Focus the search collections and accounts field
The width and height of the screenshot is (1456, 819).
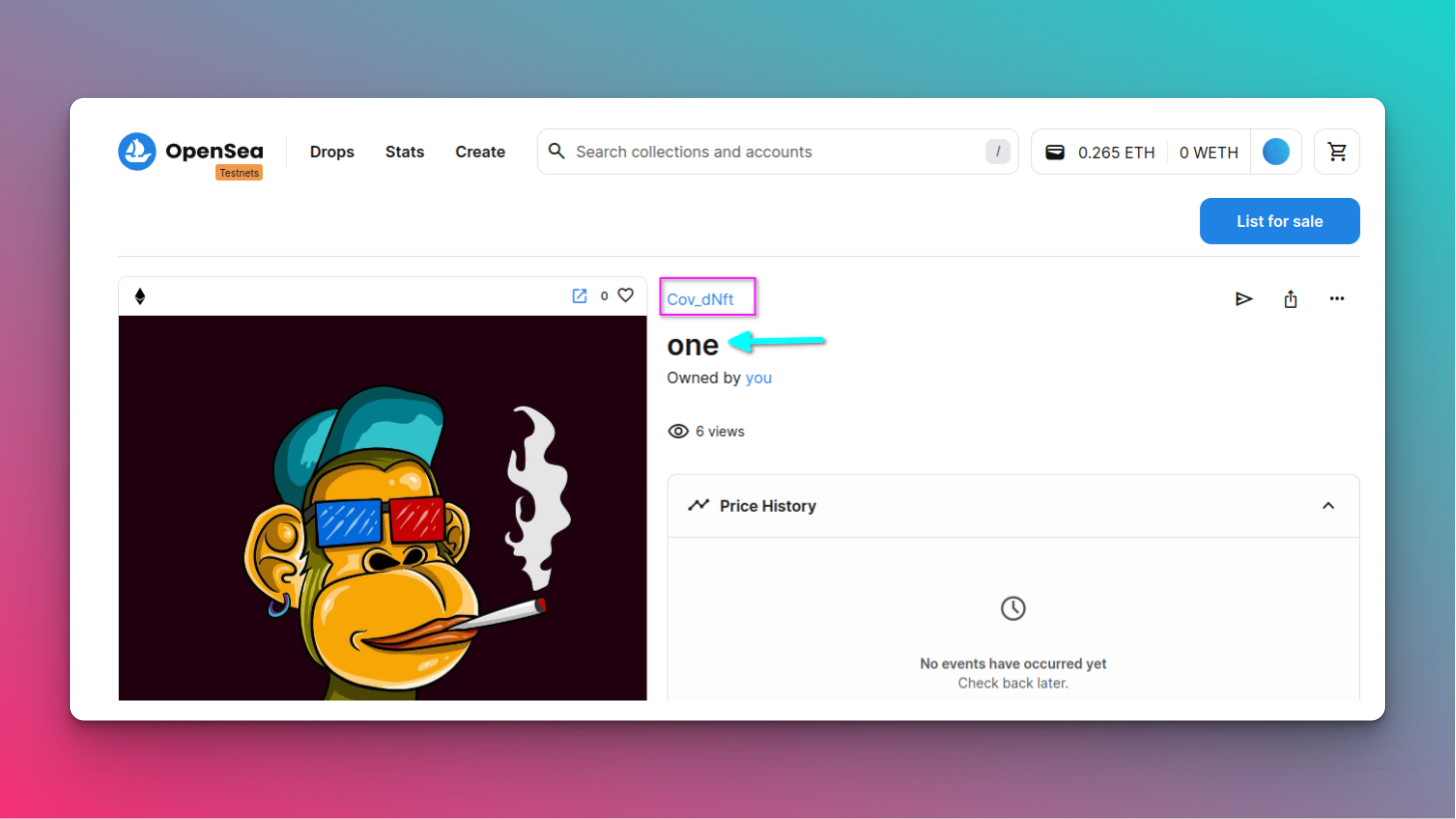pyautogui.click(x=778, y=152)
